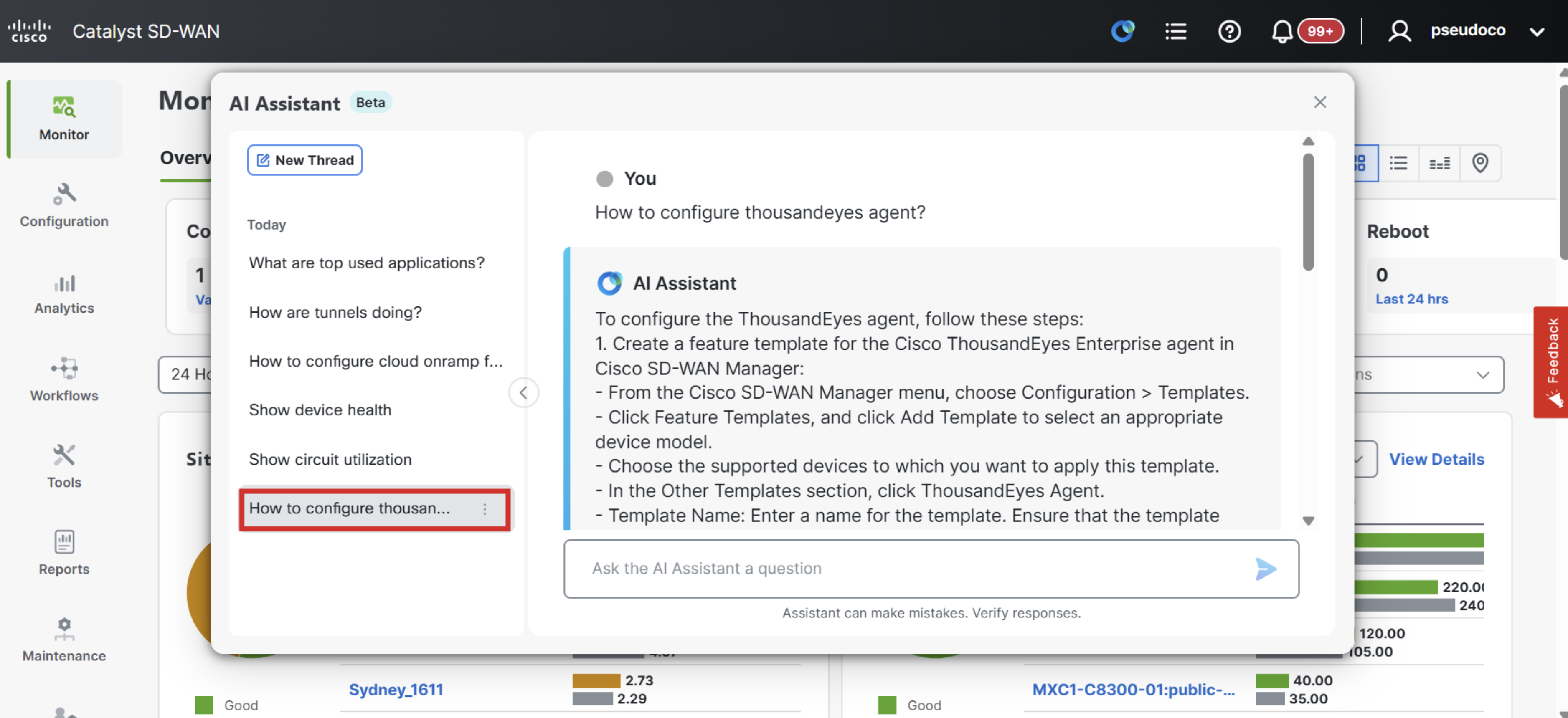The image size is (1568, 718).
Task: Click the red Feedback tab
Action: (1551, 362)
